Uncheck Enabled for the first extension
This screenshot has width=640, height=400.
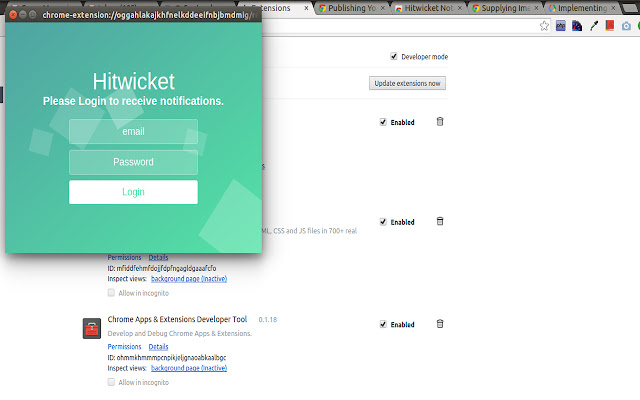[383, 122]
